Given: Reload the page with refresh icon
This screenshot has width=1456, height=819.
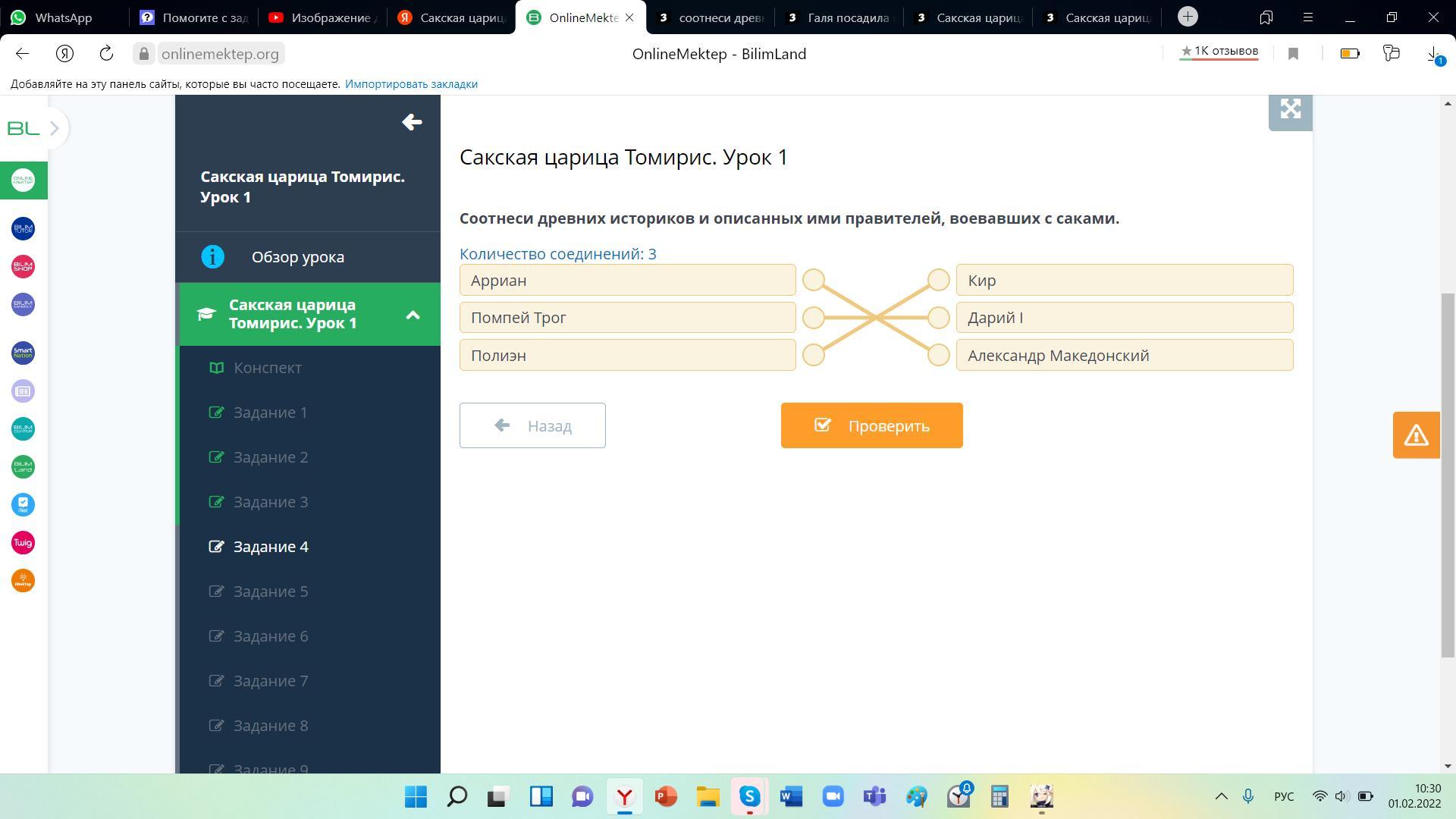Looking at the screenshot, I should (x=106, y=54).
